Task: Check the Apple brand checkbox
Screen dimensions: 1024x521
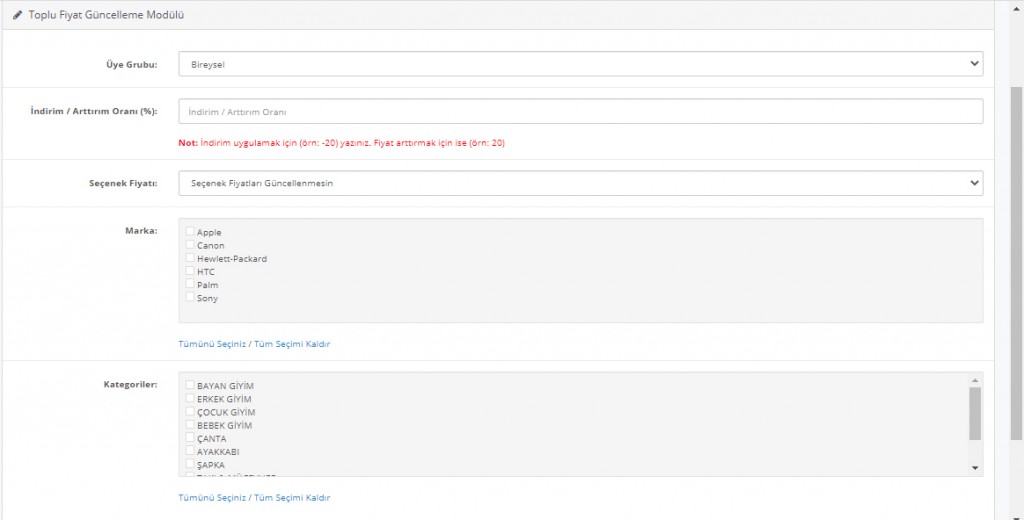Action: [190, 232]
